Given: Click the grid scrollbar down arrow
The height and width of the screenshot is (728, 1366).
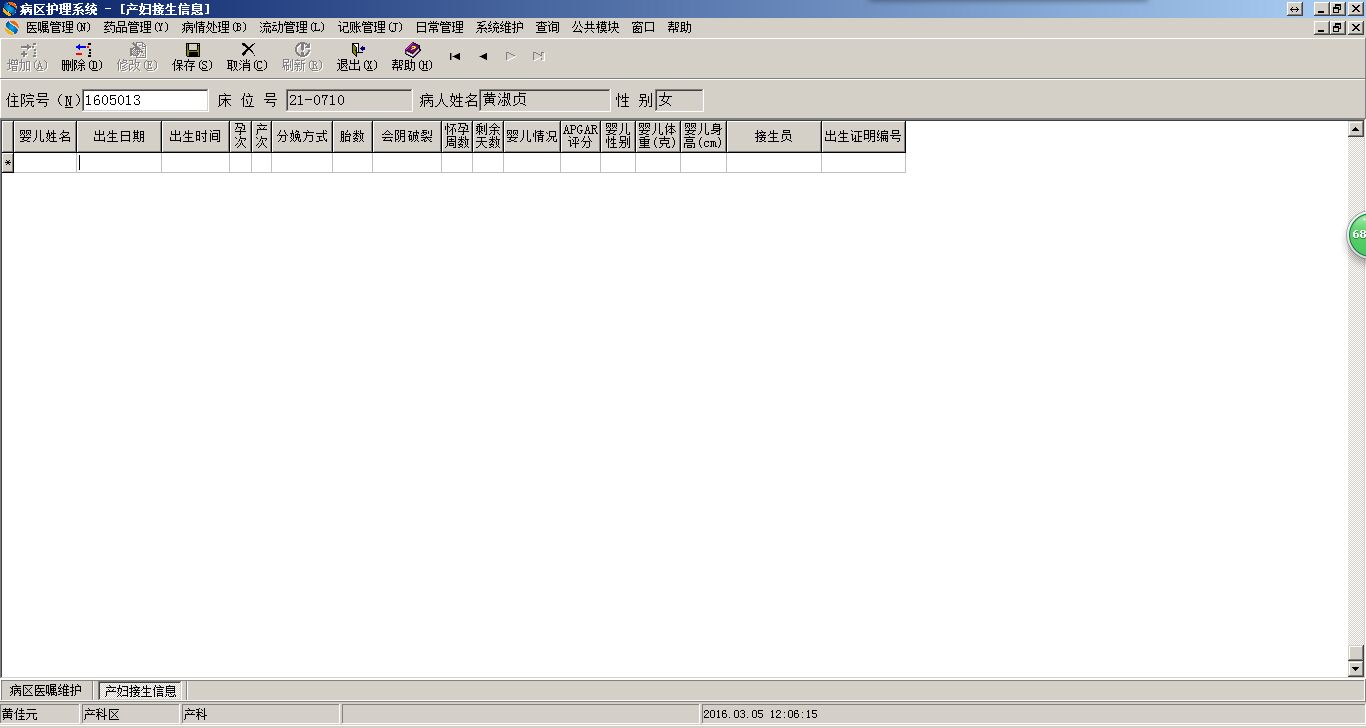Looking at the screenshot, I should (x=1356, y=669).
